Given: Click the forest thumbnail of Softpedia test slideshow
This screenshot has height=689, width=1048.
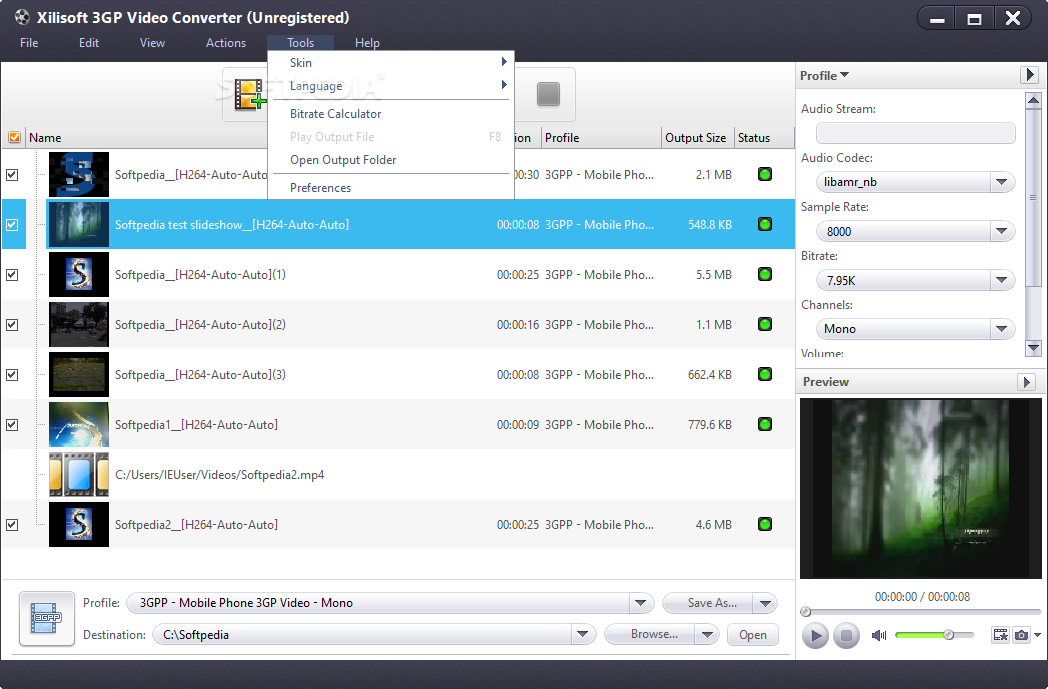Looking at the screenshot, I should (79, 225).
